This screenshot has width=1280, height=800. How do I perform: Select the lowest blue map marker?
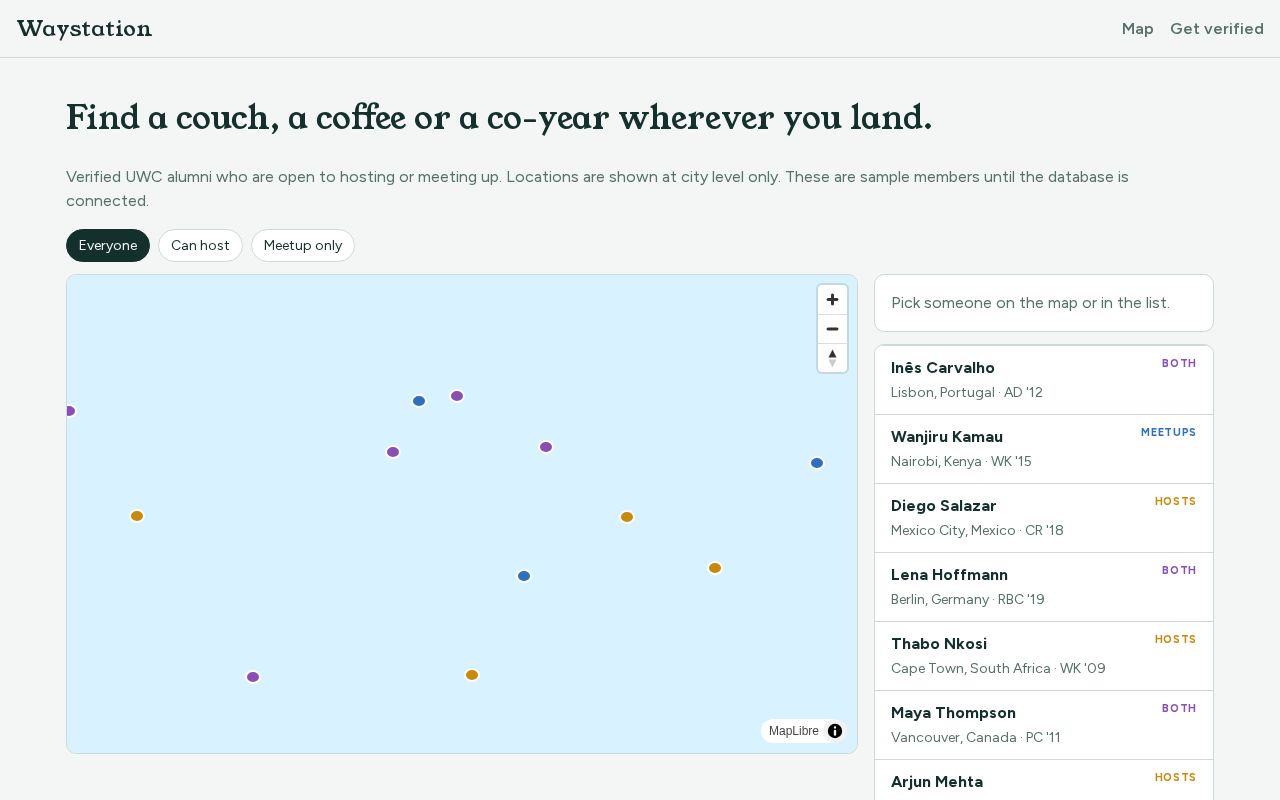tap(524, 576)
